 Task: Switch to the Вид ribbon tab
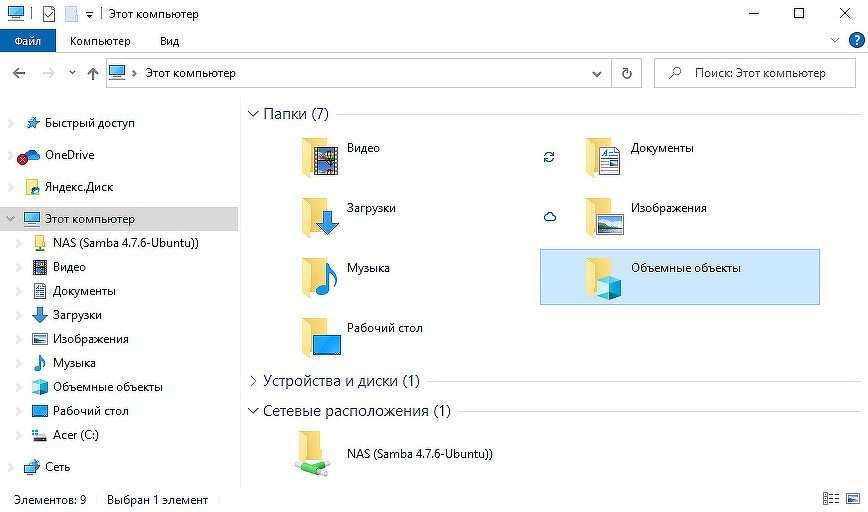[x=169, y=41]
